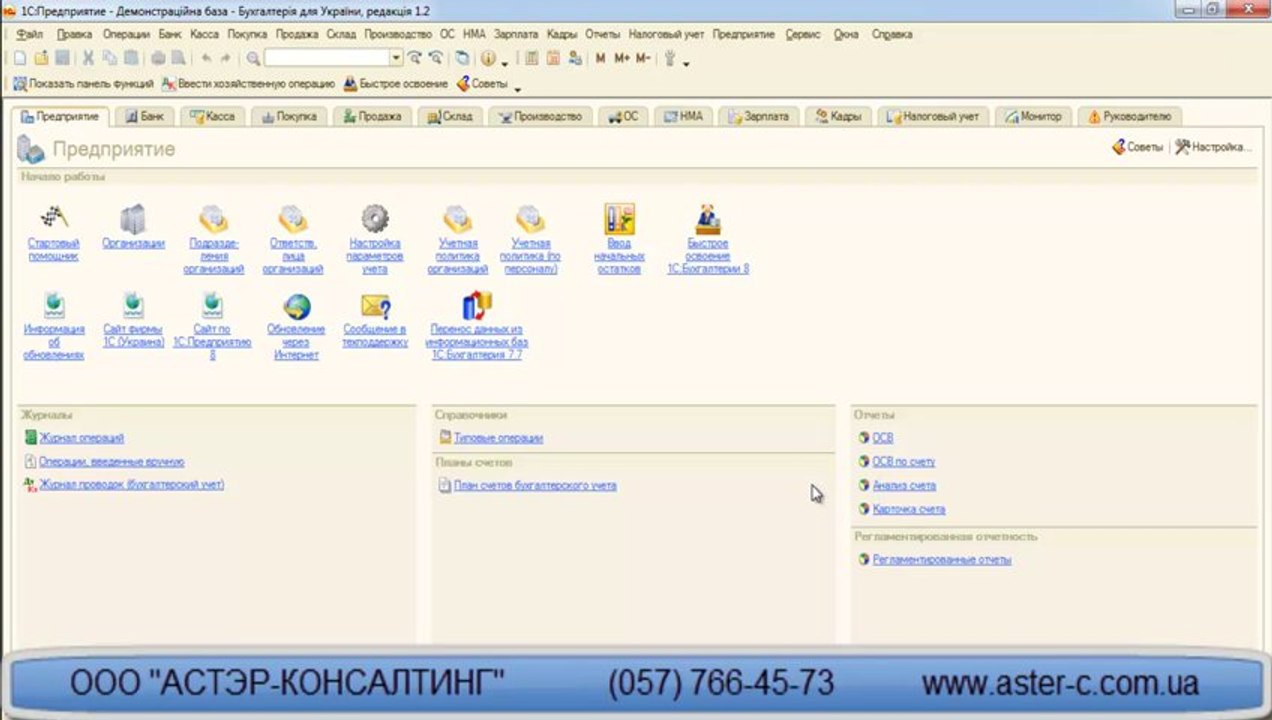Switch to the Руководителю tab

tap(1130, 117)
